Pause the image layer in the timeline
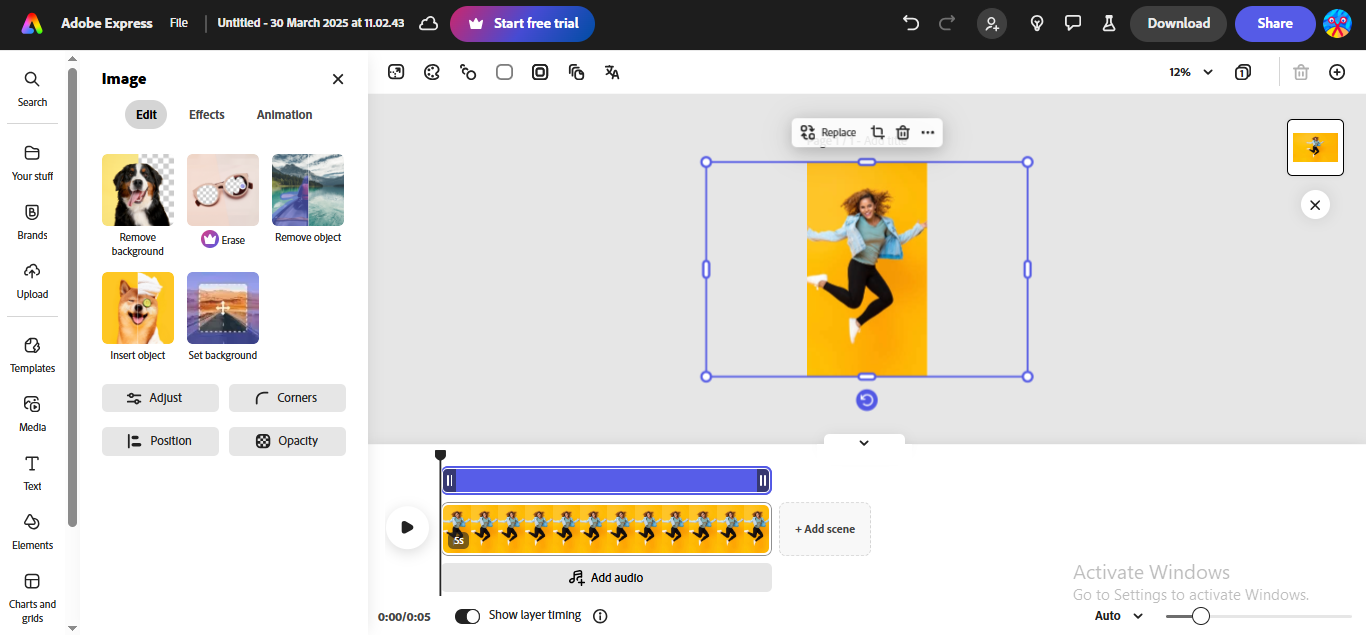 pyautogui.click(x=450, y=480)
